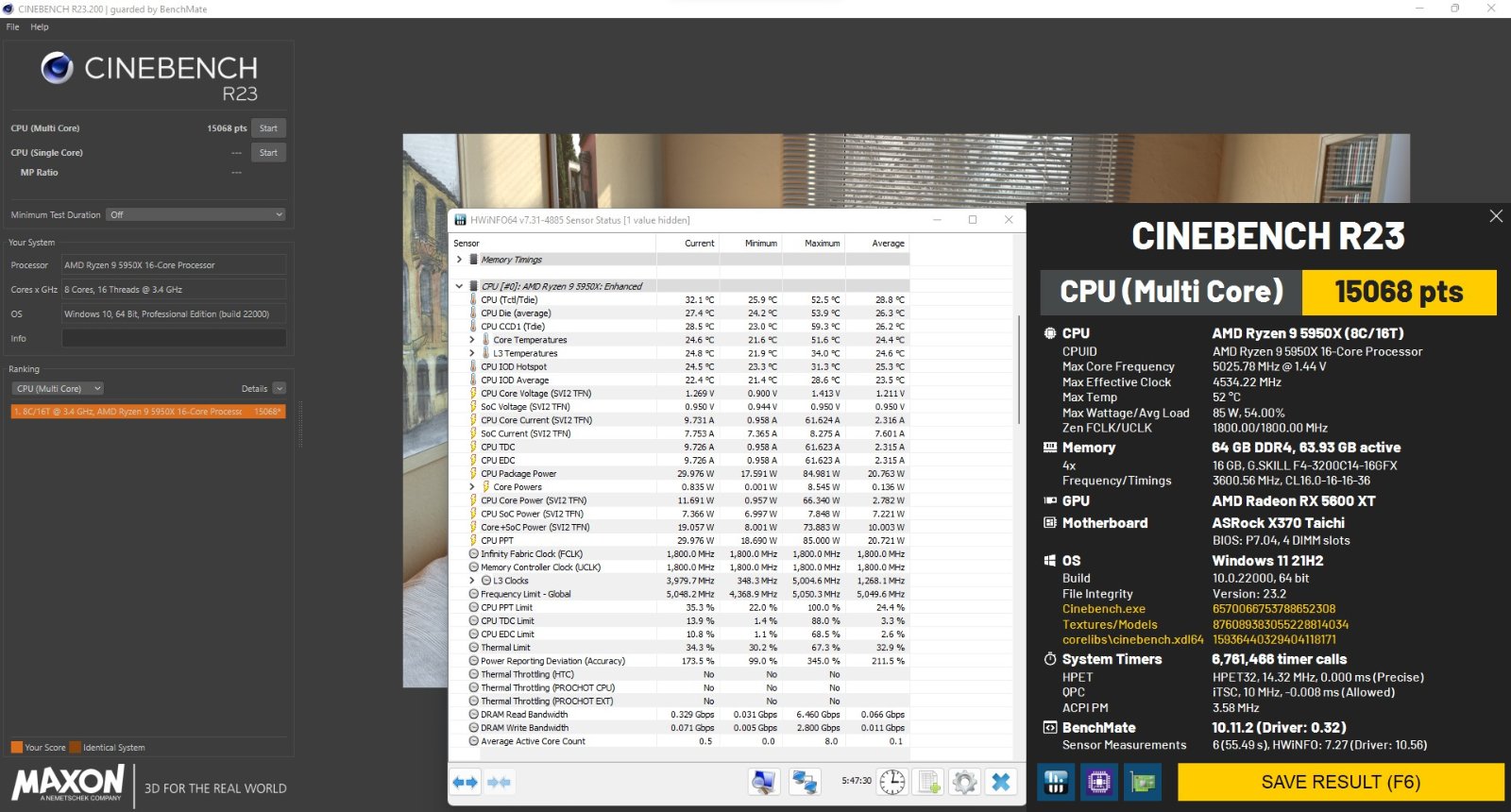This screenshot has height=812, width=1511.
Task: Click the blue X close-sensors icon in HWiNFO toolbar
Action: (1001, 782)
